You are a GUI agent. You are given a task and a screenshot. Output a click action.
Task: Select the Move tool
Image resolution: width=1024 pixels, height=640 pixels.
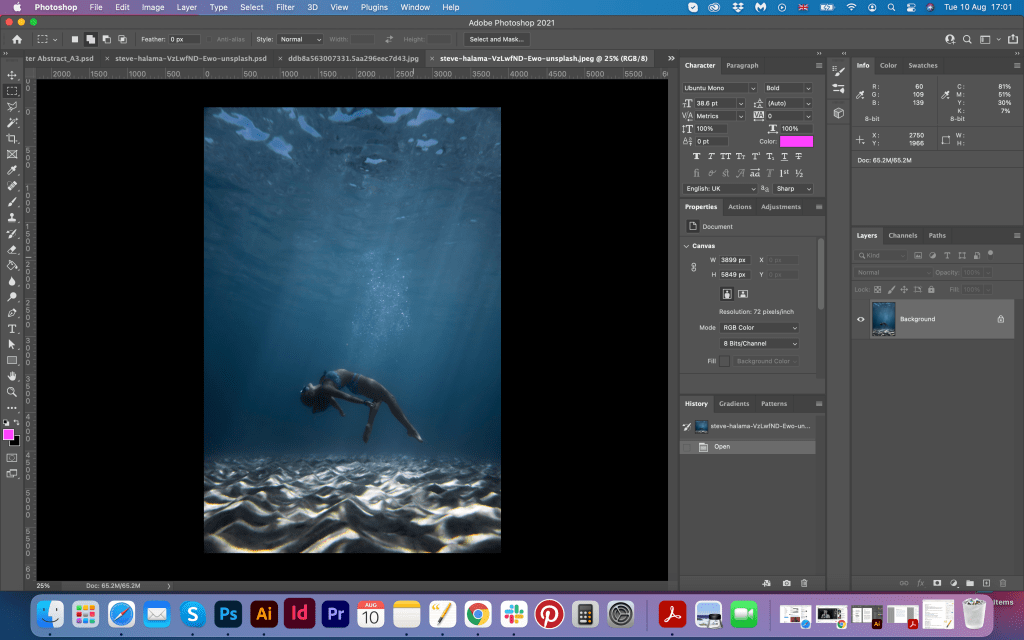(x=12, y=75)
